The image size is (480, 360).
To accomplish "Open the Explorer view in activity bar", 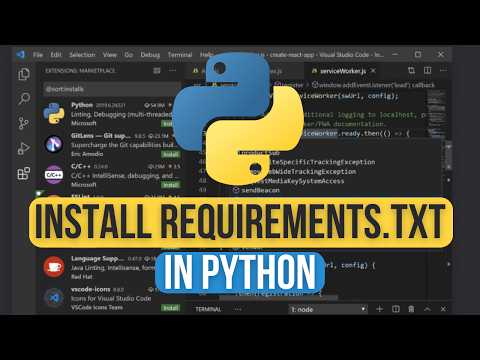I will (24, 74).
